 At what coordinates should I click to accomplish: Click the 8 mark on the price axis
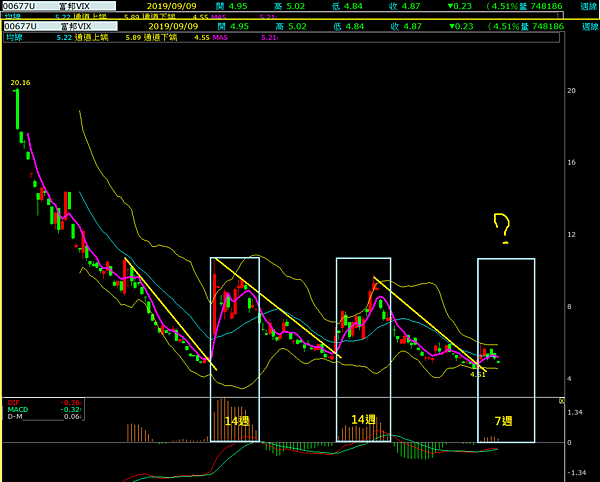tap(571, 306)
